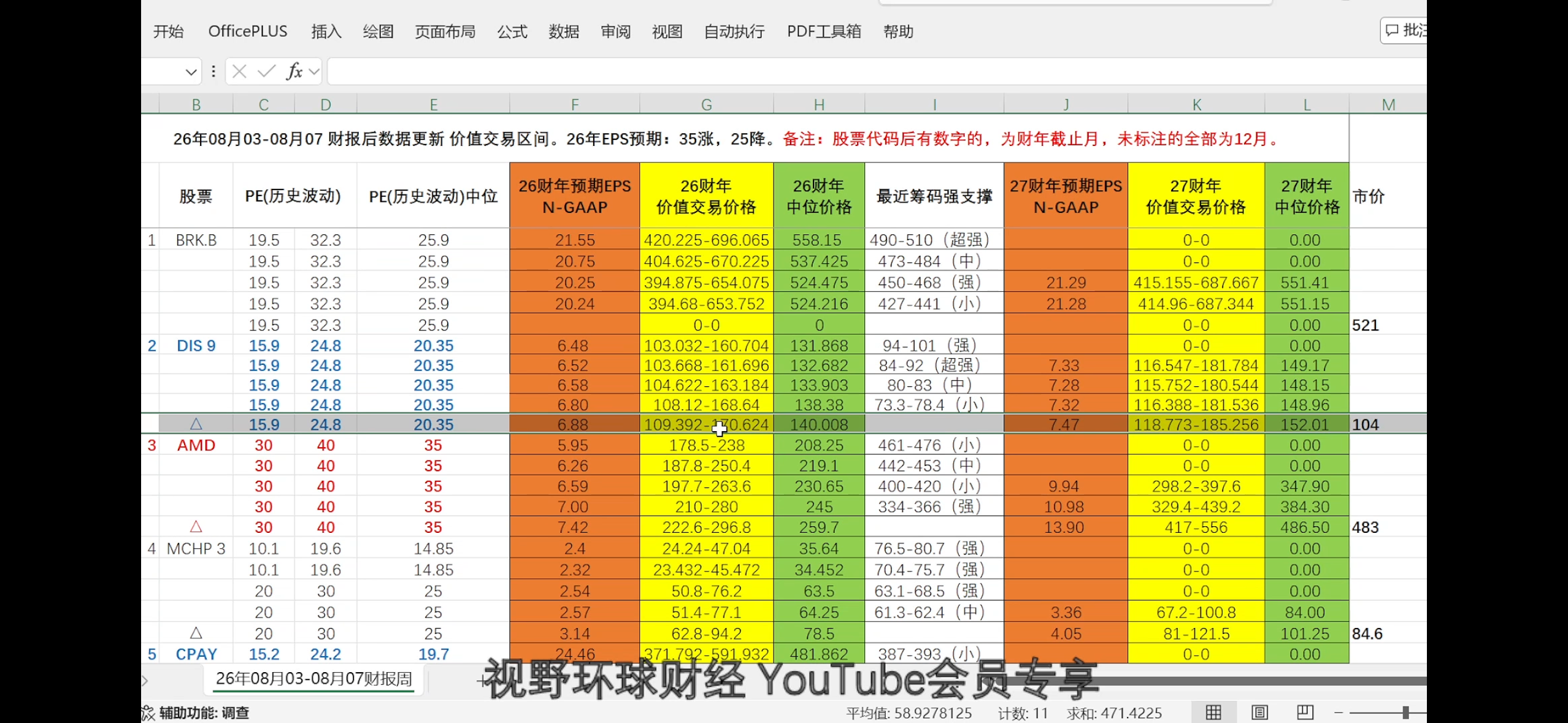1568x723 pixels.
Task: Select the BRK.B stock cell
Action: [196, 240]
